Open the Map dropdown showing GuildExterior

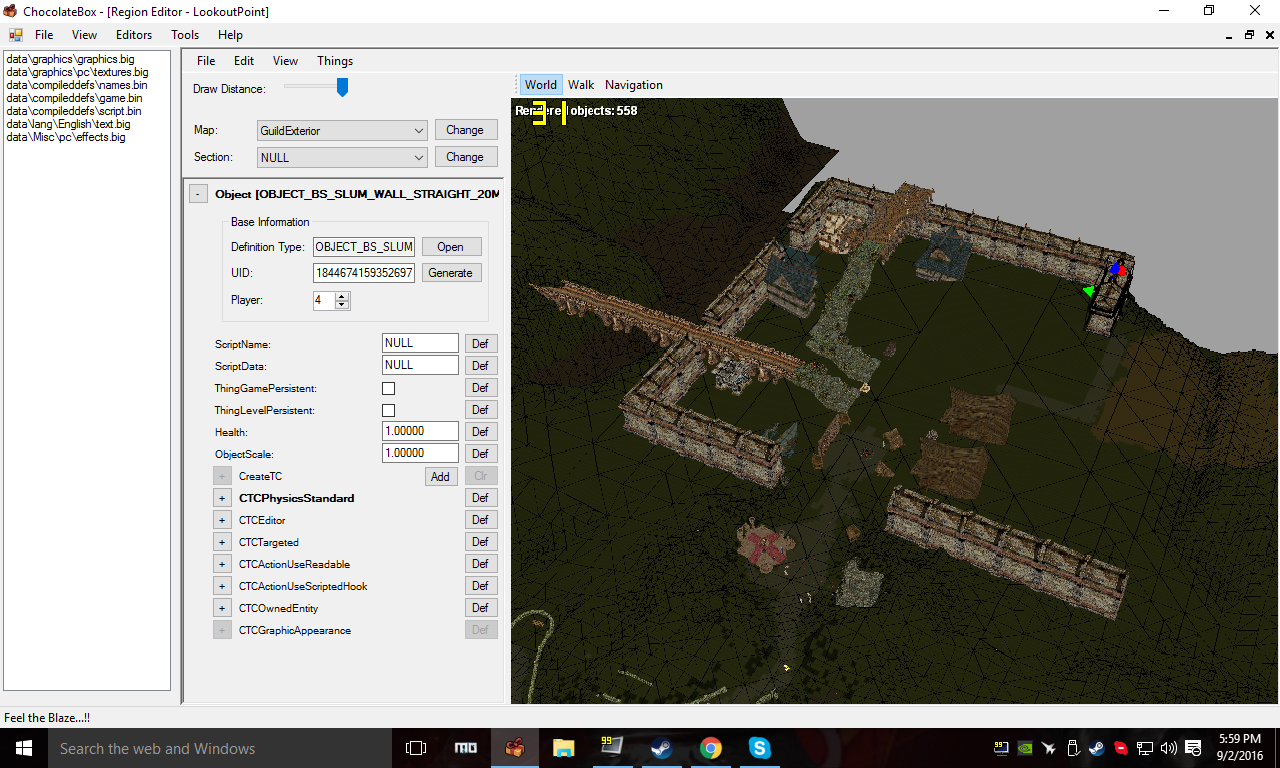coord(342,130)
